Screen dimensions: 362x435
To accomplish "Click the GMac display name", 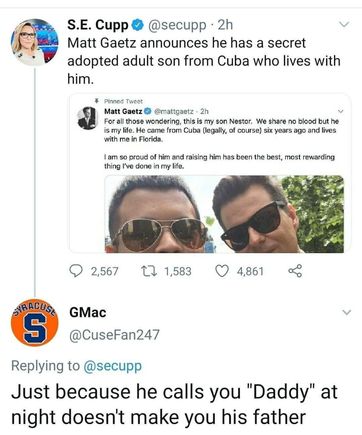I will coord(88,313).
